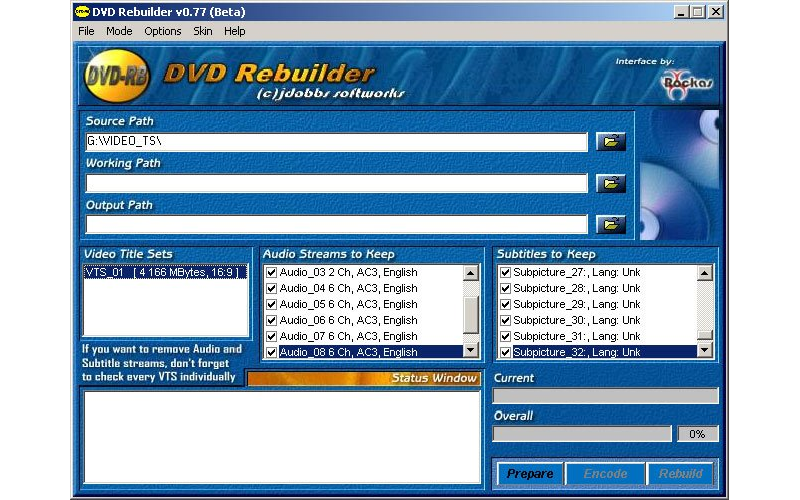
Task: Toggle Audio_08 6 Ch checkbox
Action: click(271, 352)
